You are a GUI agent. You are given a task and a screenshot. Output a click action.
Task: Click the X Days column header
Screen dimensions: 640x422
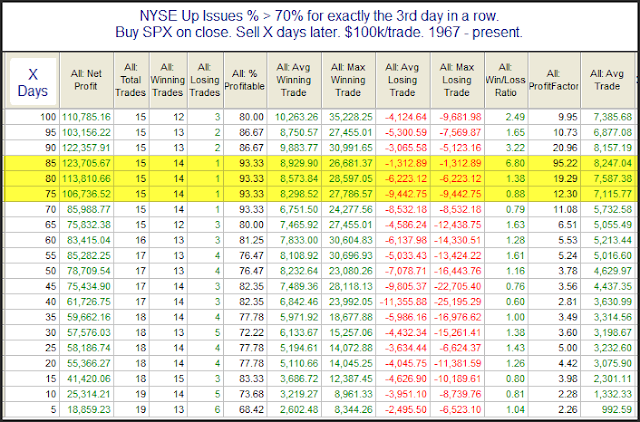33,82
